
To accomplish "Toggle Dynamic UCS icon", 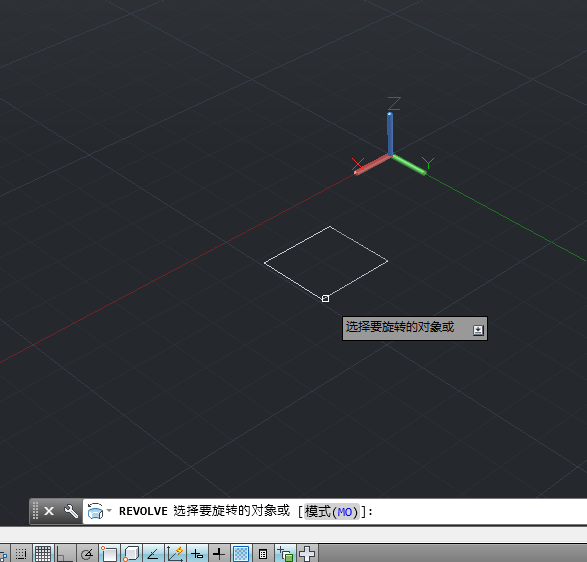I will [x=175, y=554].
